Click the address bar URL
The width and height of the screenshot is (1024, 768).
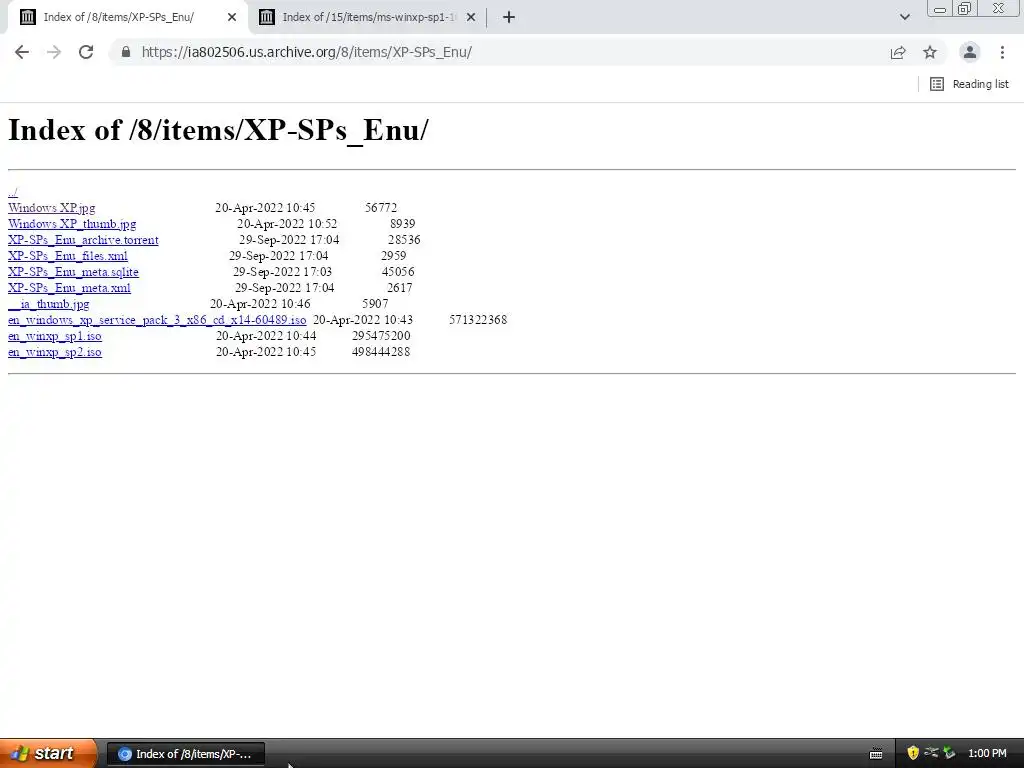coord(306,52)
